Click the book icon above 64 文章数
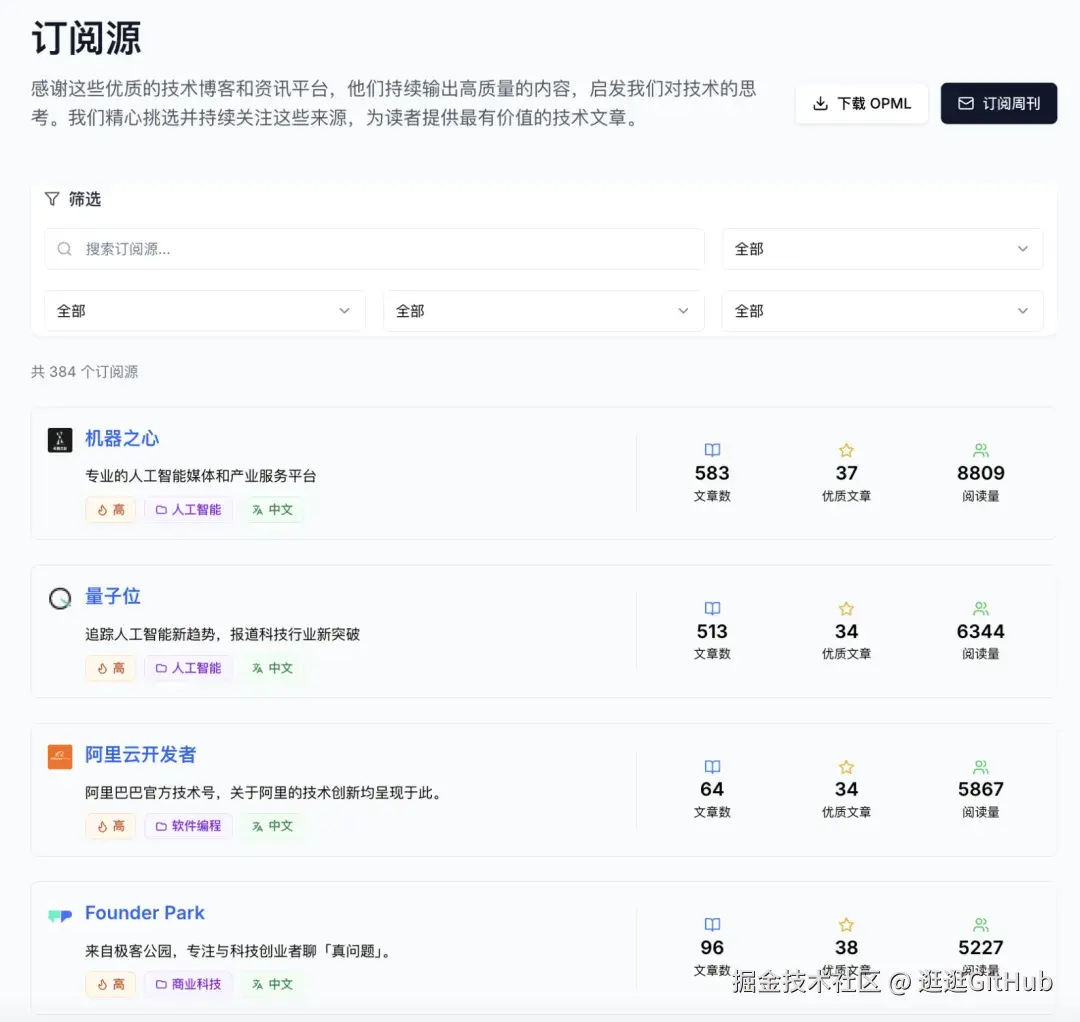1080x1022 pixels. tap(712, 767)
